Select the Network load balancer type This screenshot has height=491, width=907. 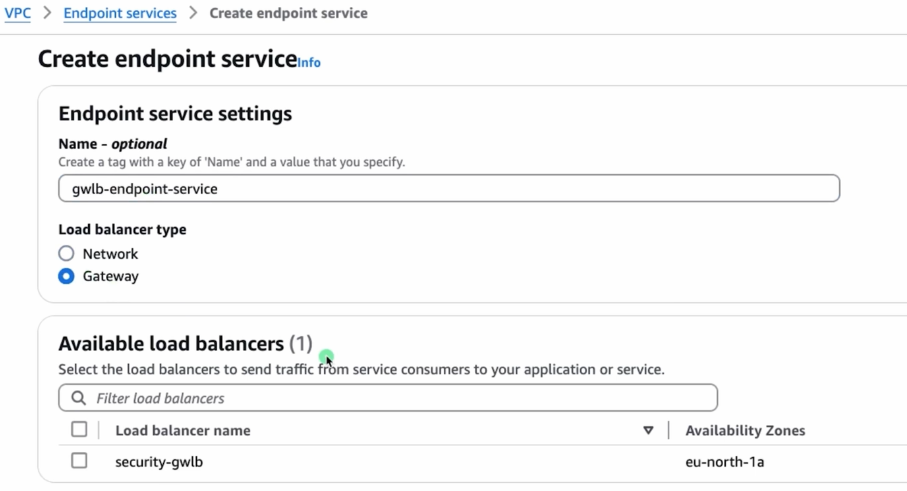click(x=67, y=254)
